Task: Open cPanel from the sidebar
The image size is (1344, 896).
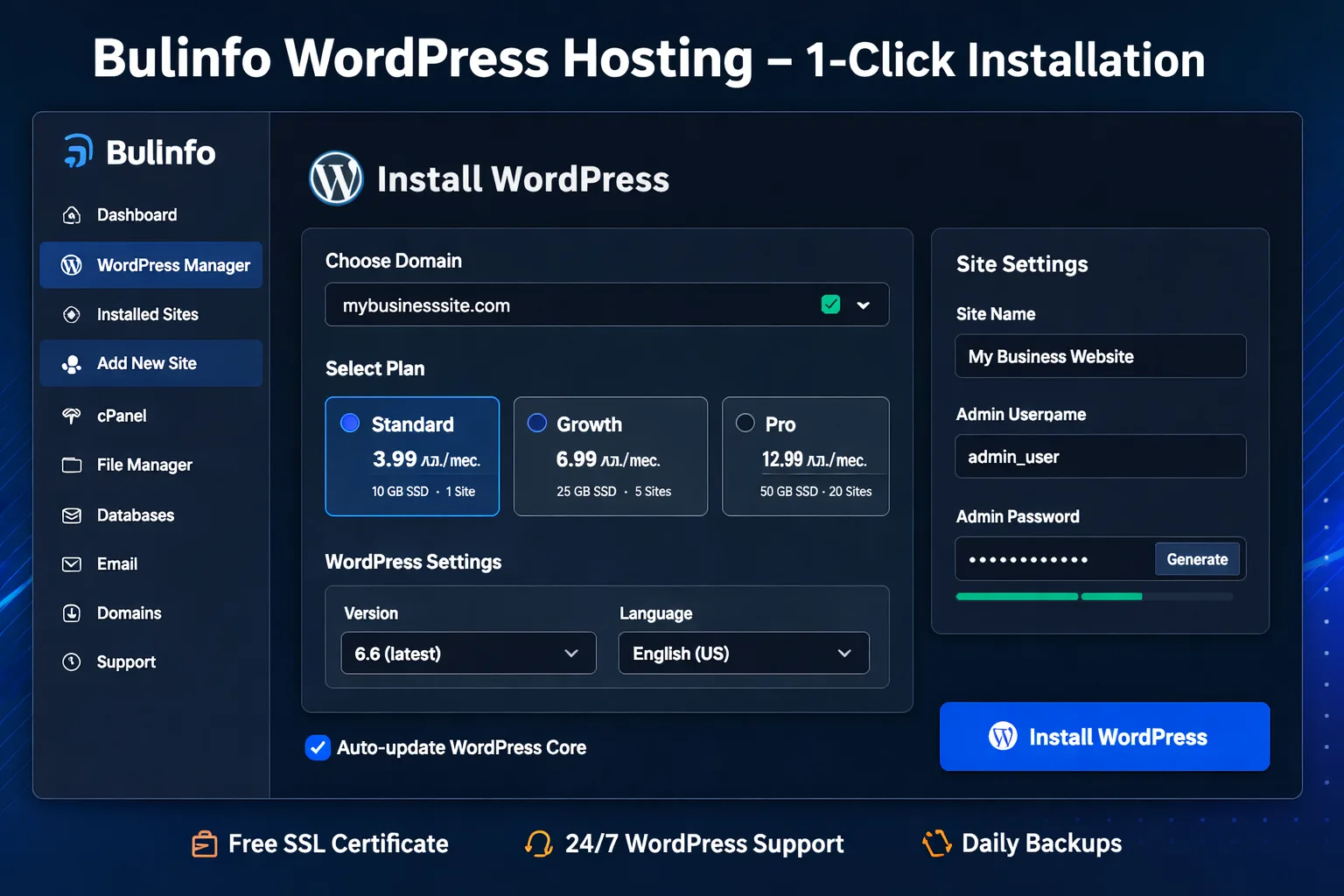Action: (150, 416)
